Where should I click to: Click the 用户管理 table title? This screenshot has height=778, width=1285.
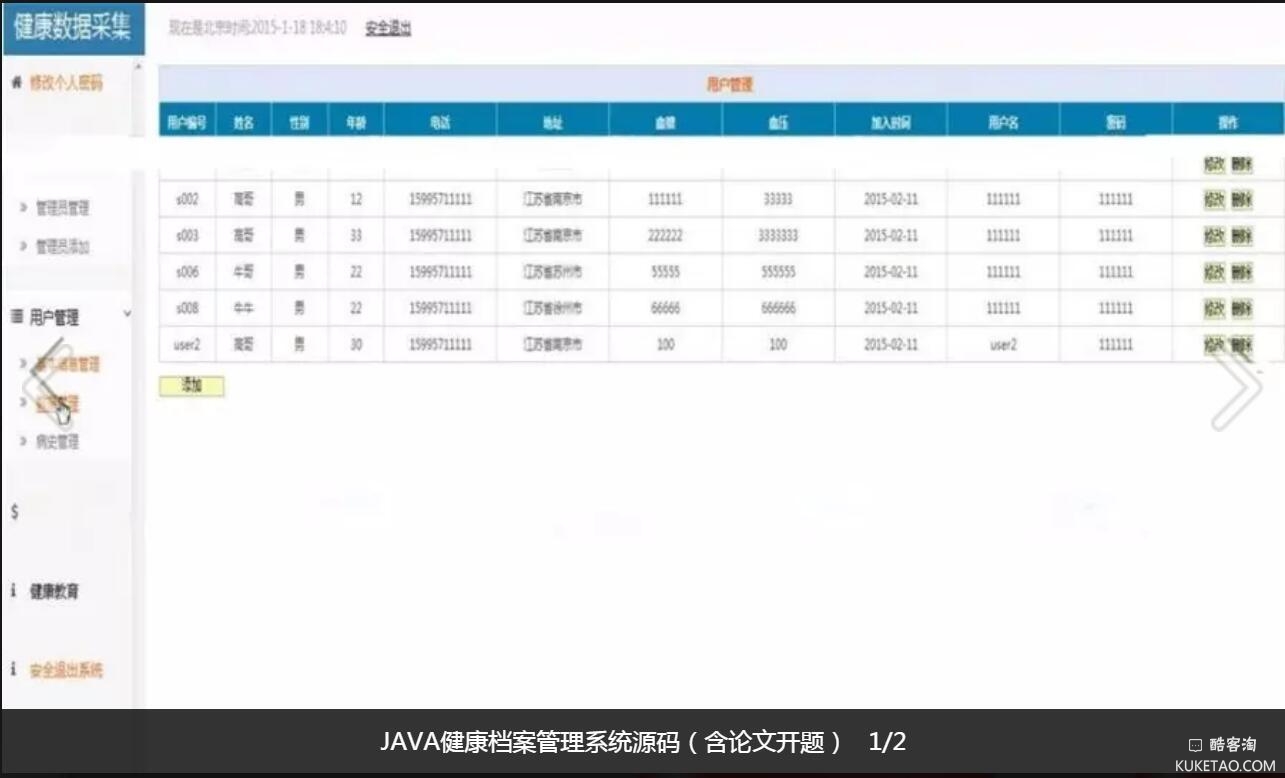[729, 85]
